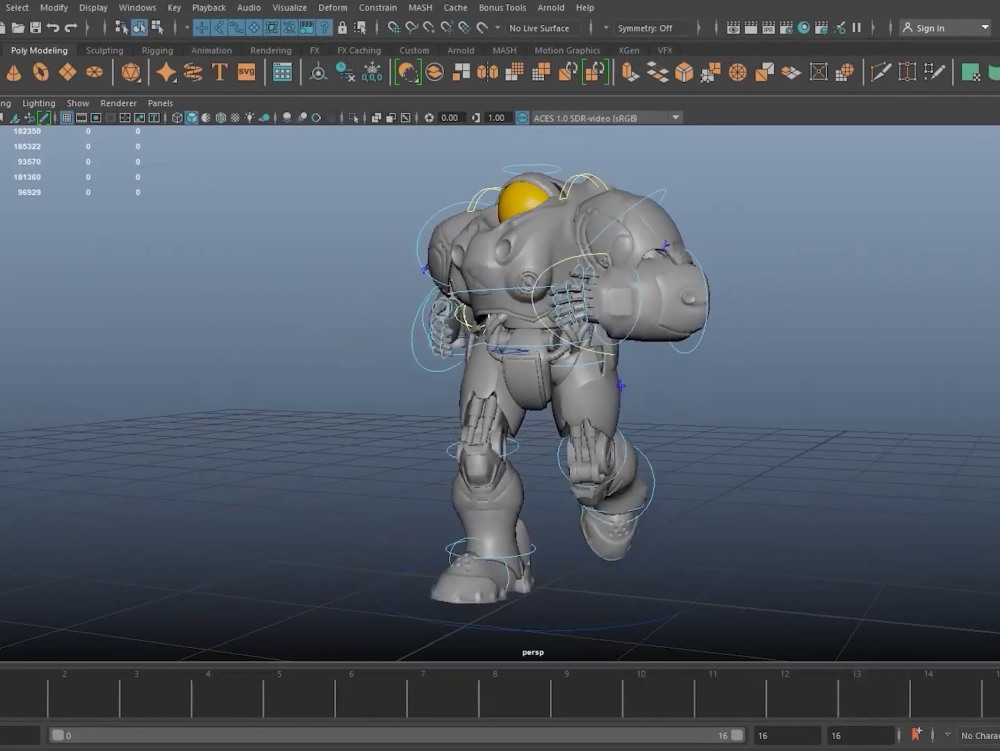Click the Undo arrow icon
The height and width of the screenshot is (751, 1000).
(x=53, y=28)
